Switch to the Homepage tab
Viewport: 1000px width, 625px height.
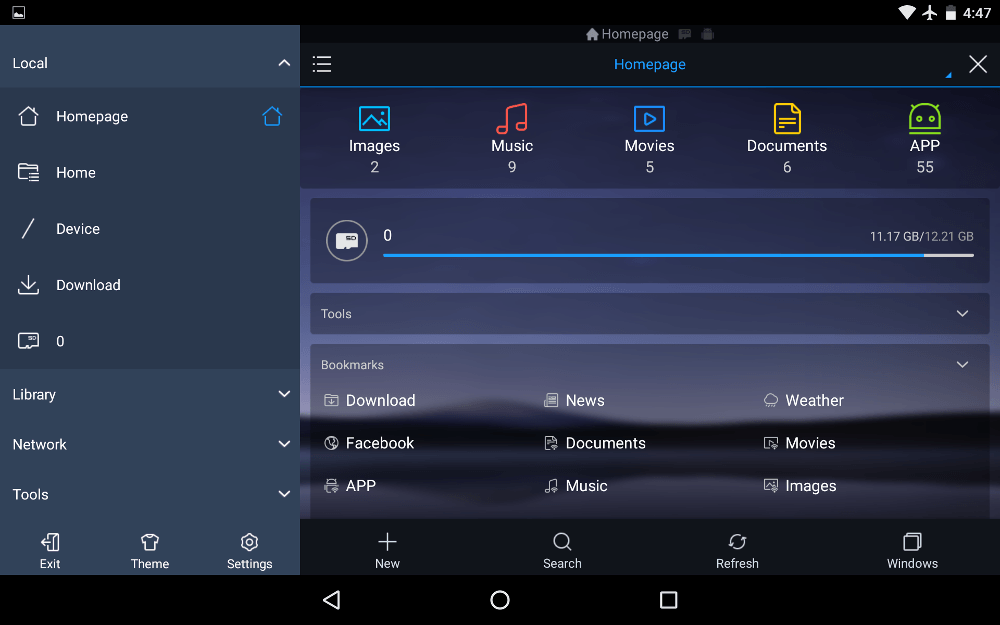click(x=649, y=64)
